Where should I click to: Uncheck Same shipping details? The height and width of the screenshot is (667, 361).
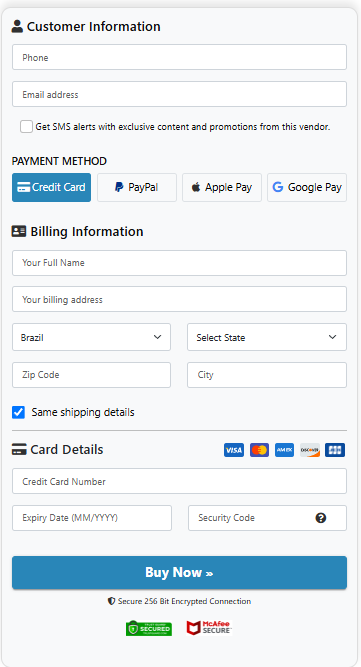click(18, 412)
